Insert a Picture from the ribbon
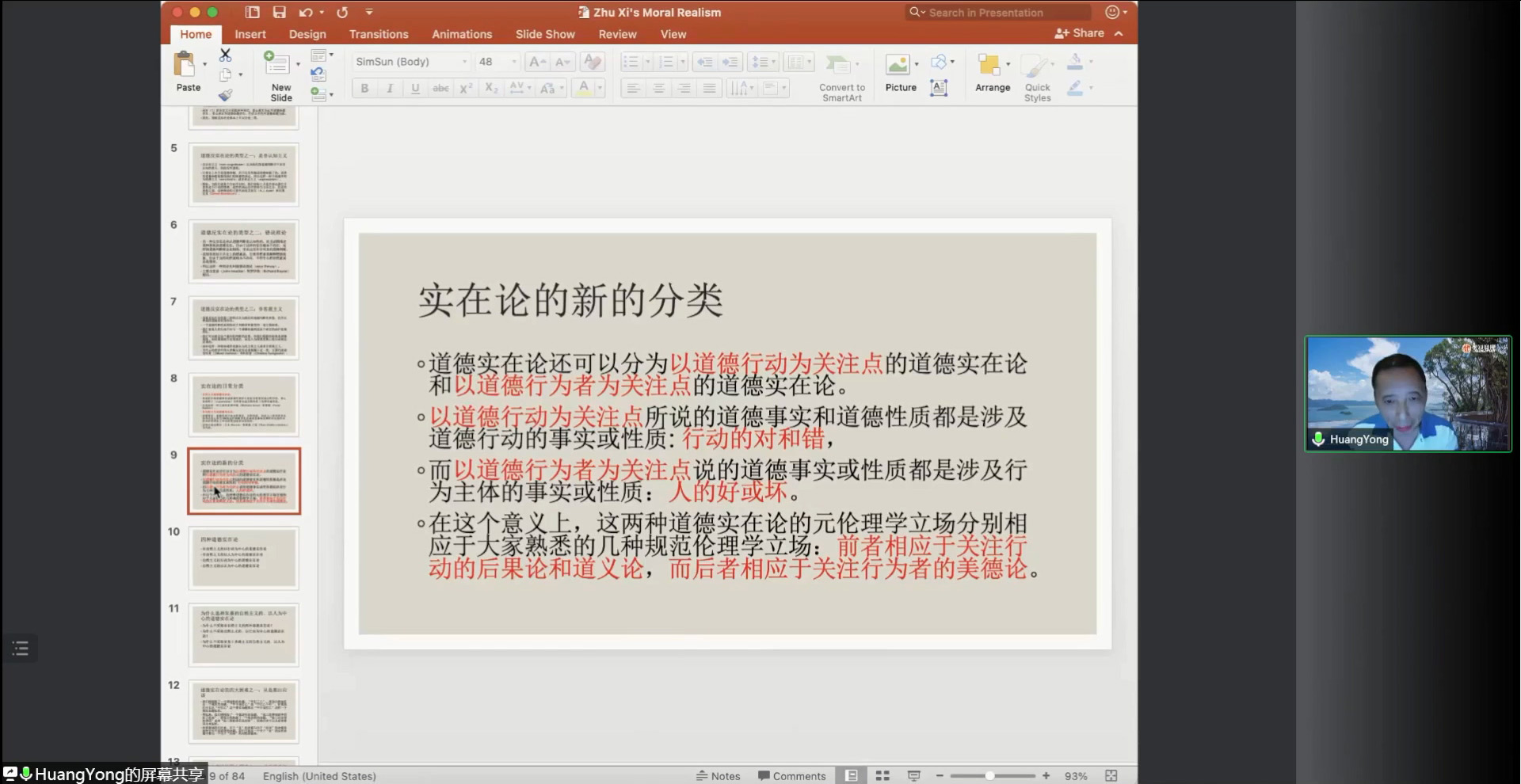 pos(900,73)
